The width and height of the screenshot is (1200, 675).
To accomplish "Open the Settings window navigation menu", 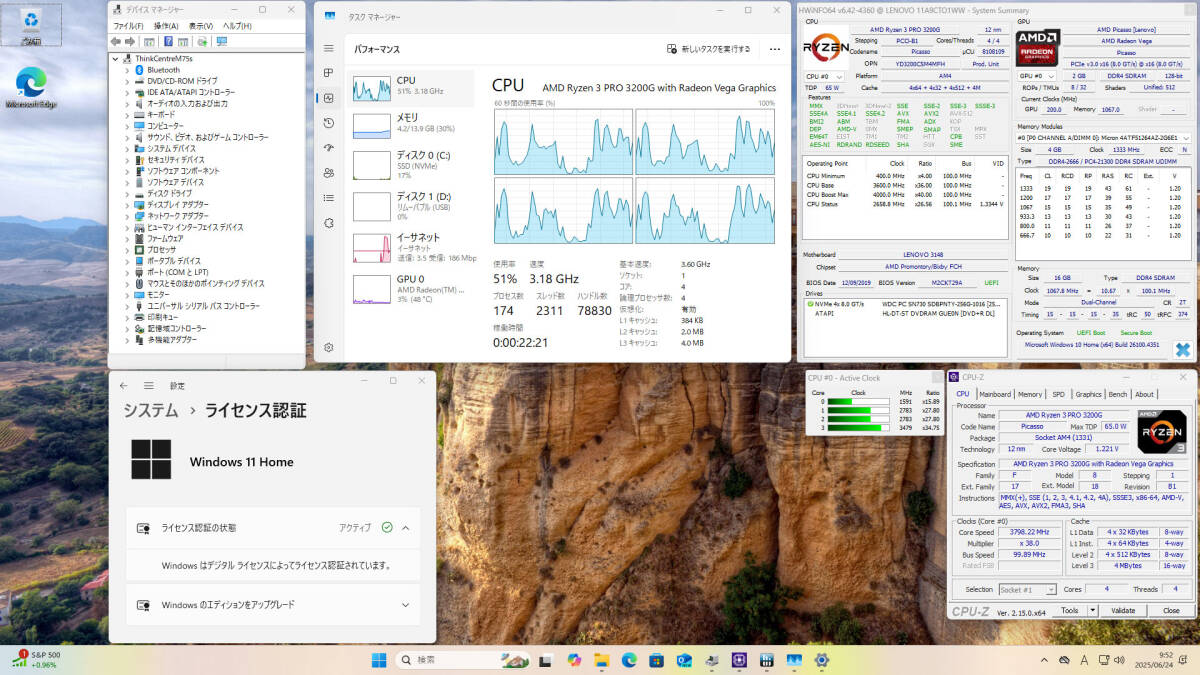I will (148, 385).
